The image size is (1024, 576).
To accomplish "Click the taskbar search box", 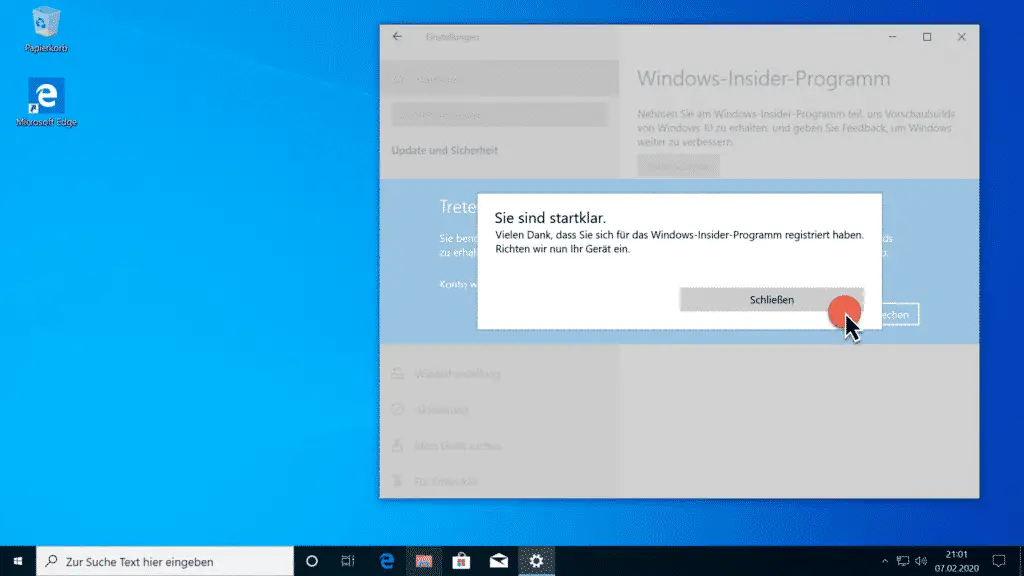I will point(165,561).
